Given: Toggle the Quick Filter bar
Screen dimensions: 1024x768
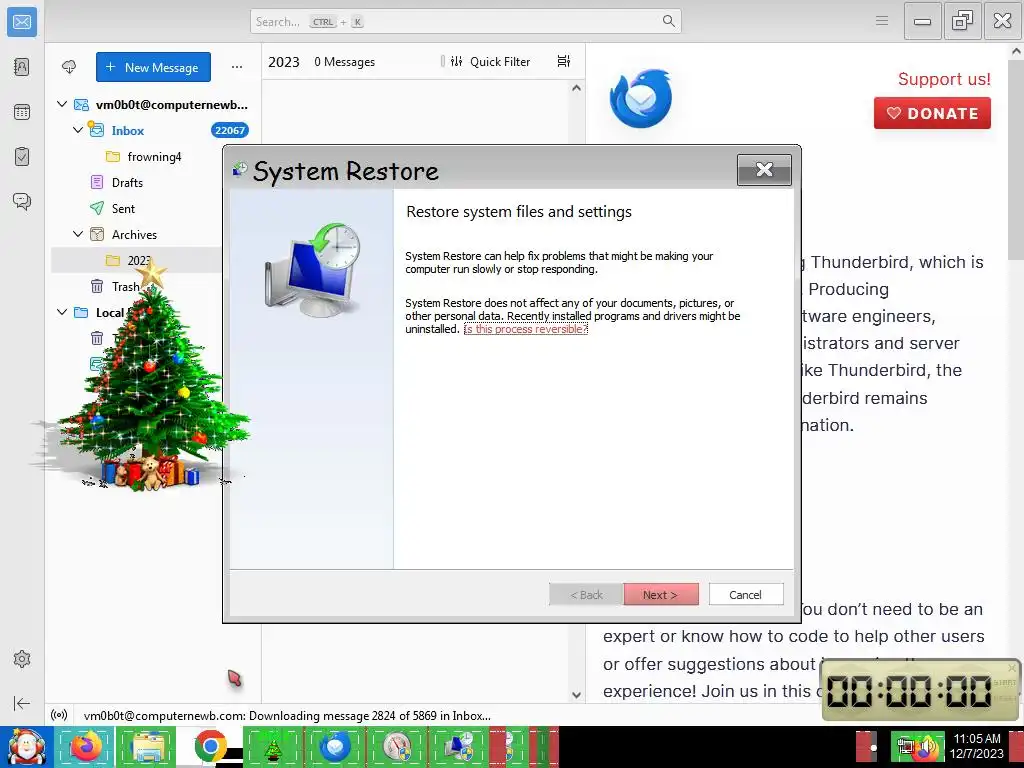Looking at the screenshot, I should pyautogui.click(x=490, y=61).
